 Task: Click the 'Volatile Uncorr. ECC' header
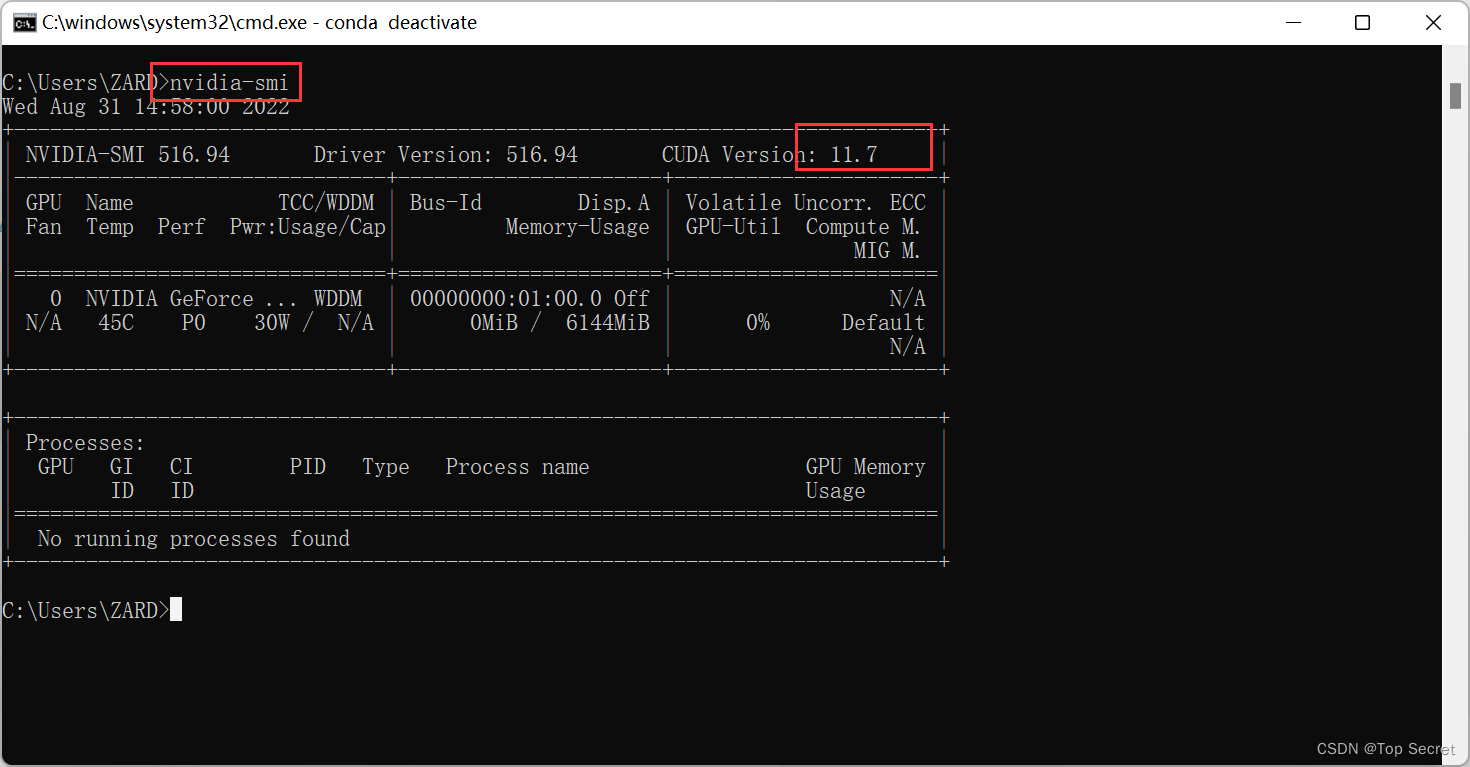(806, 203)
